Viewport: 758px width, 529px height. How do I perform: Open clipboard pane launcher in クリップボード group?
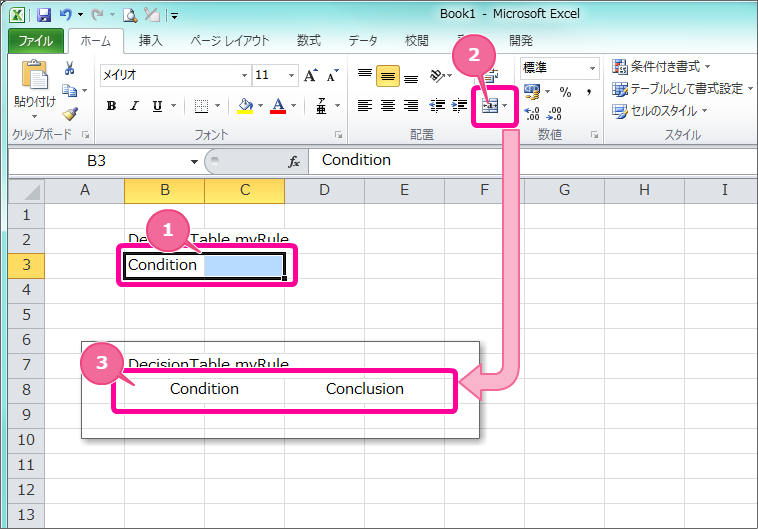point(86,135)
